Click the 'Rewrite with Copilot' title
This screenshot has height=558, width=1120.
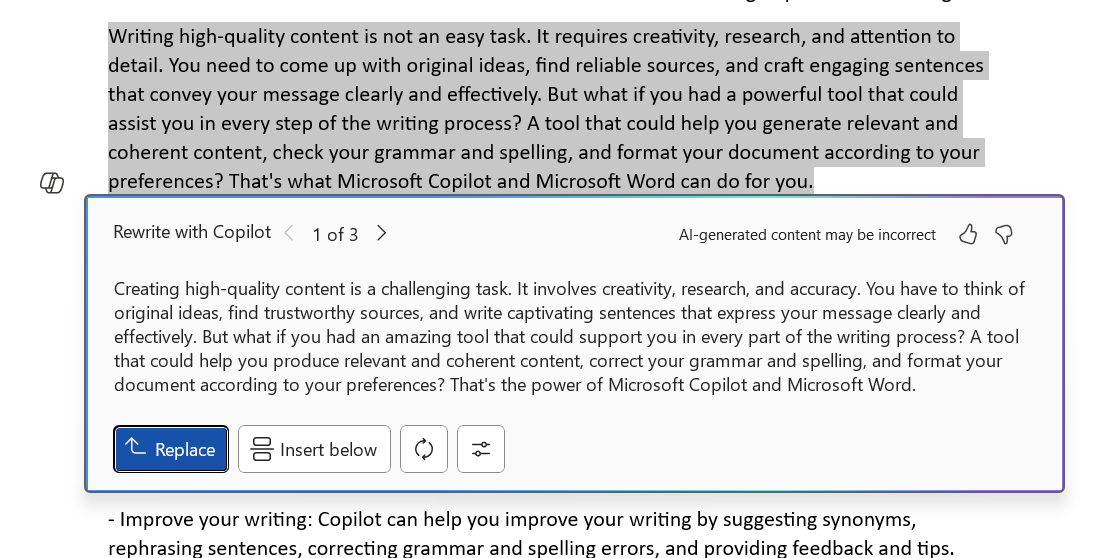pyautogui.click(x=192, y=232)
